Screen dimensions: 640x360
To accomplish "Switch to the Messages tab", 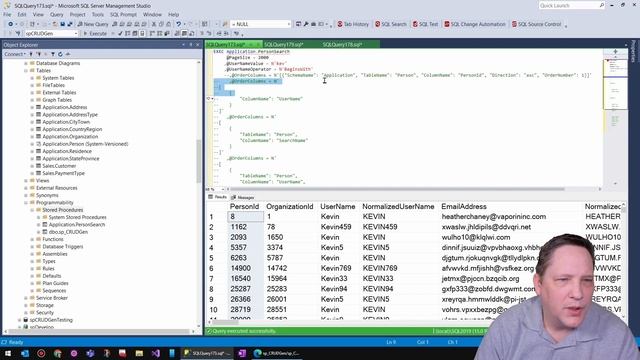I will pyautogui.click(x=243, y=198).
